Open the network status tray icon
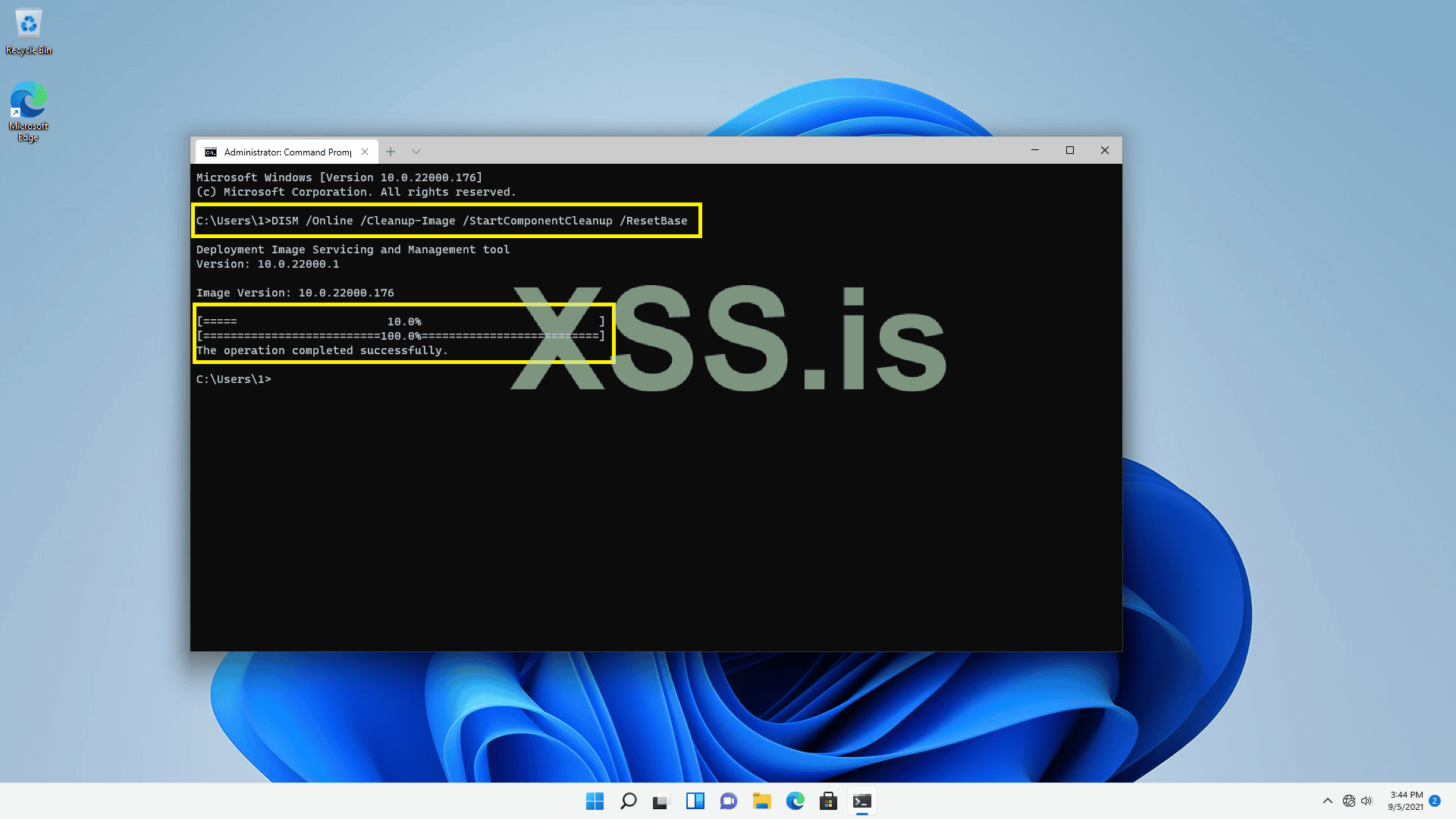The width and height of the screenshot is (1456, 819). (1348, 801)
